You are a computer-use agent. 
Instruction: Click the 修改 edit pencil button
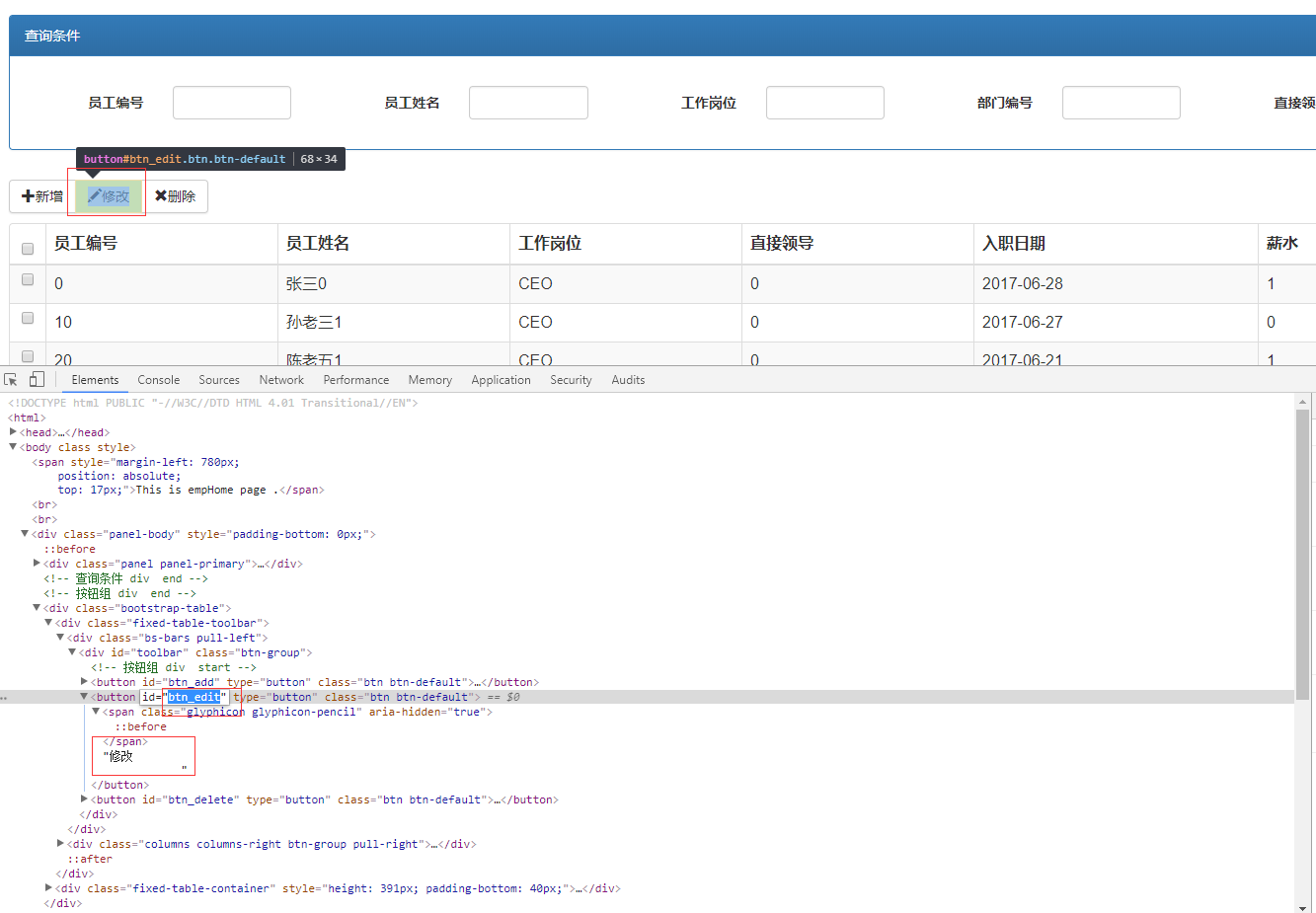point(109,196)
